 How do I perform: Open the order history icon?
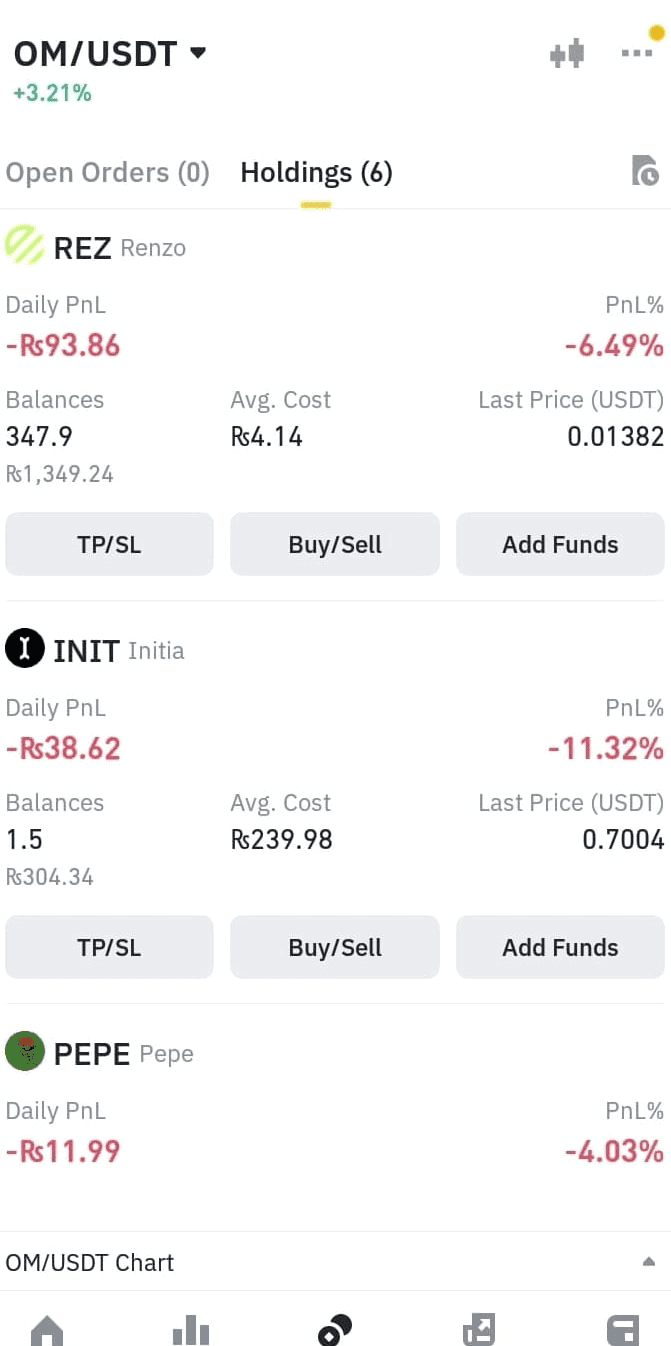coord(645,171)
